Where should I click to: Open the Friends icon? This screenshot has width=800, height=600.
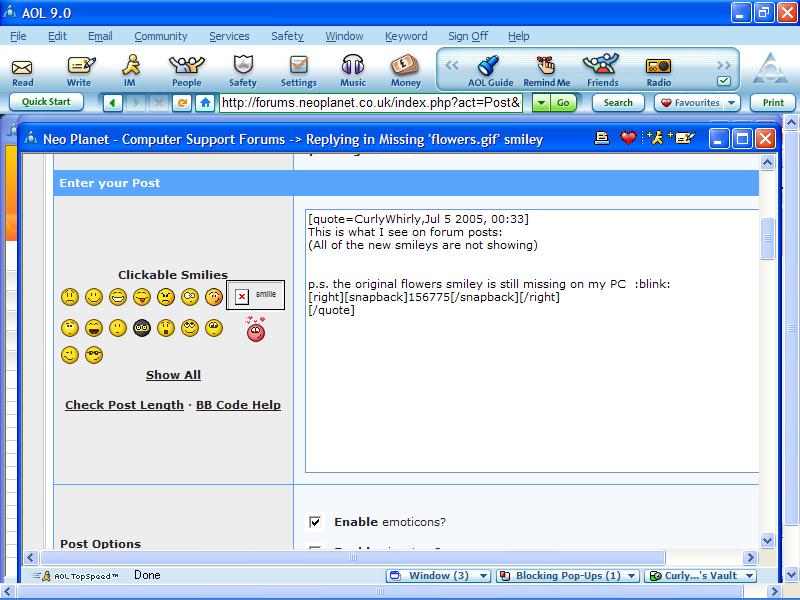(x=602, y=71)
